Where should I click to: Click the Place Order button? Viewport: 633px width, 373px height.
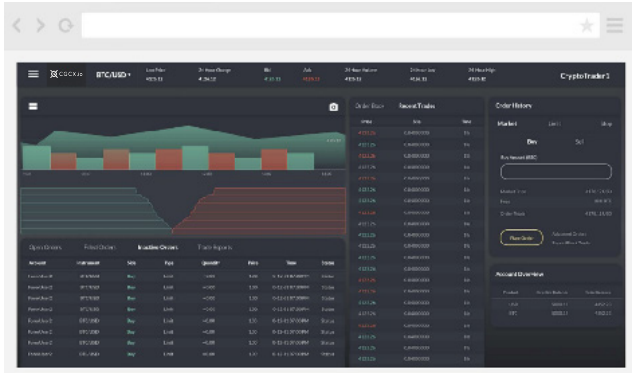point(522,238)
